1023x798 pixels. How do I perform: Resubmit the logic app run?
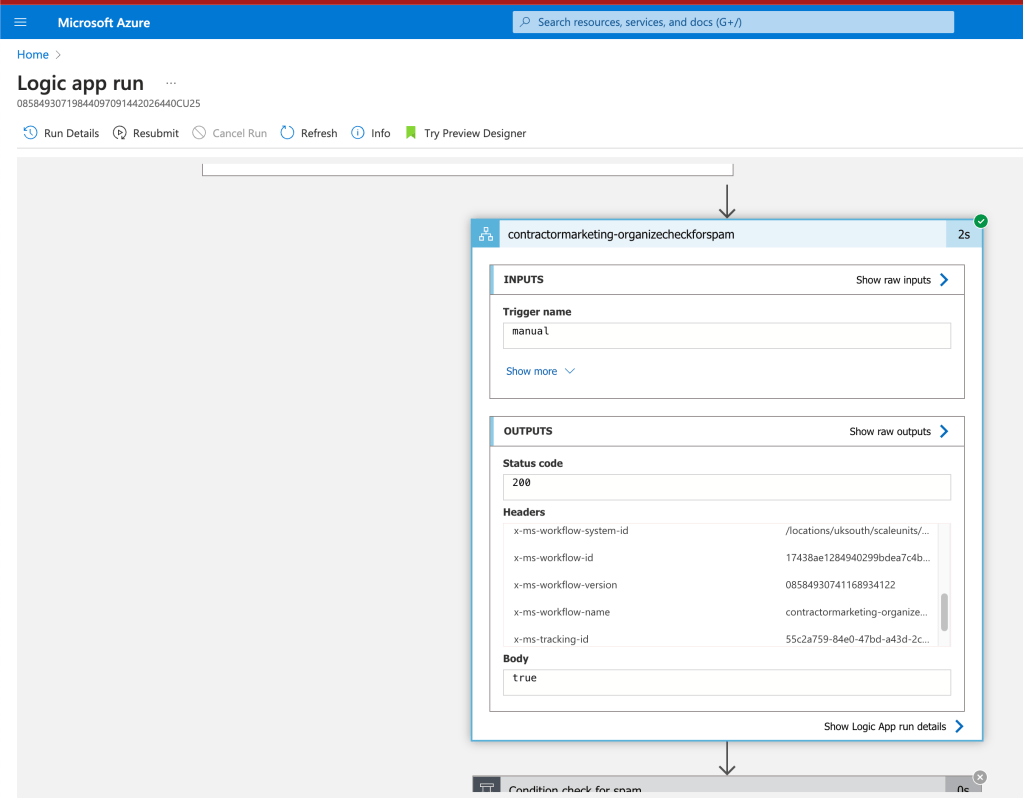click(x=145, y=132)
